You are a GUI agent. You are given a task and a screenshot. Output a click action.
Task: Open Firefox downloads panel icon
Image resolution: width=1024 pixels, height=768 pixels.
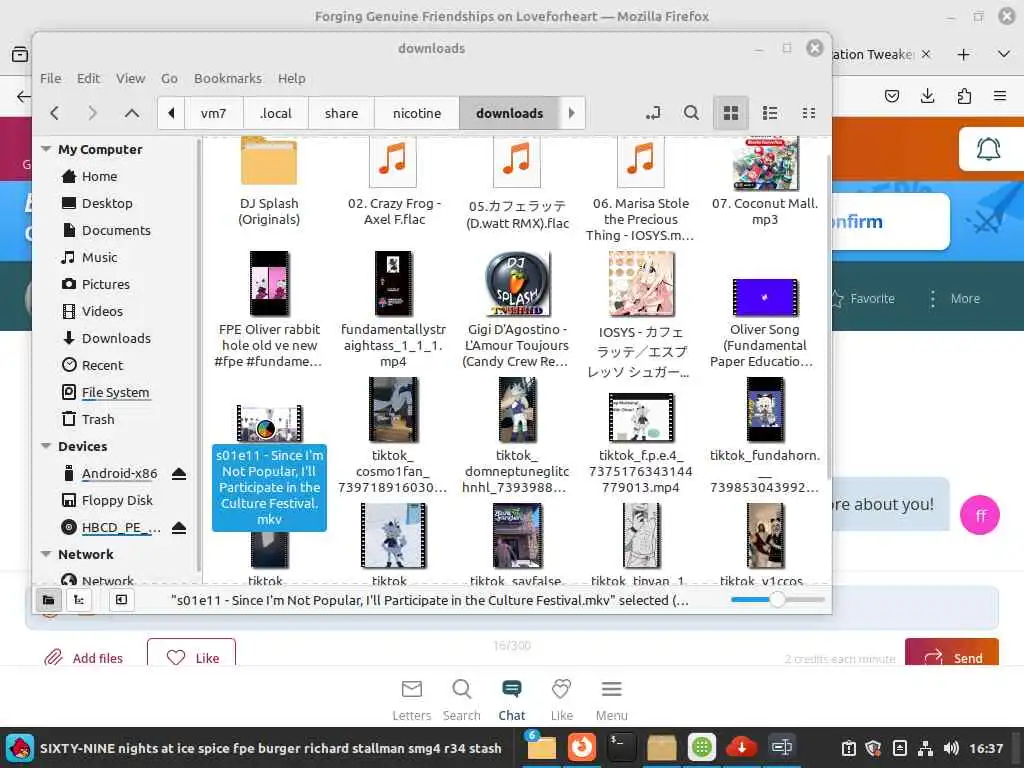pyautogui.click(x=927, y=96)
